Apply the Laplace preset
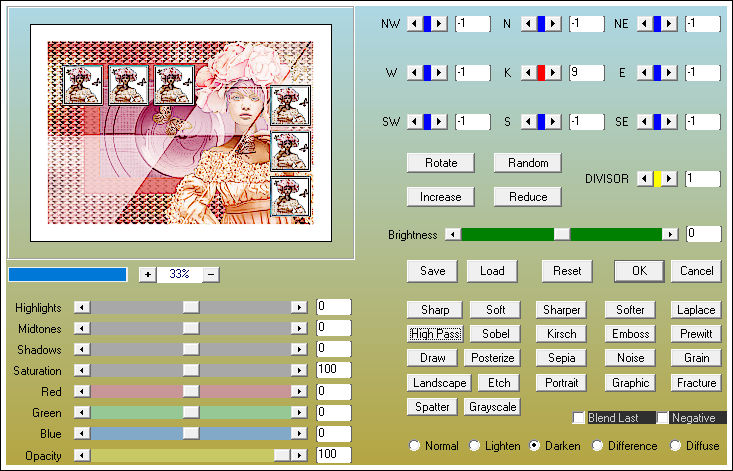Image resolution: width=733 pixels, height=471 pixels. (696, 310)
